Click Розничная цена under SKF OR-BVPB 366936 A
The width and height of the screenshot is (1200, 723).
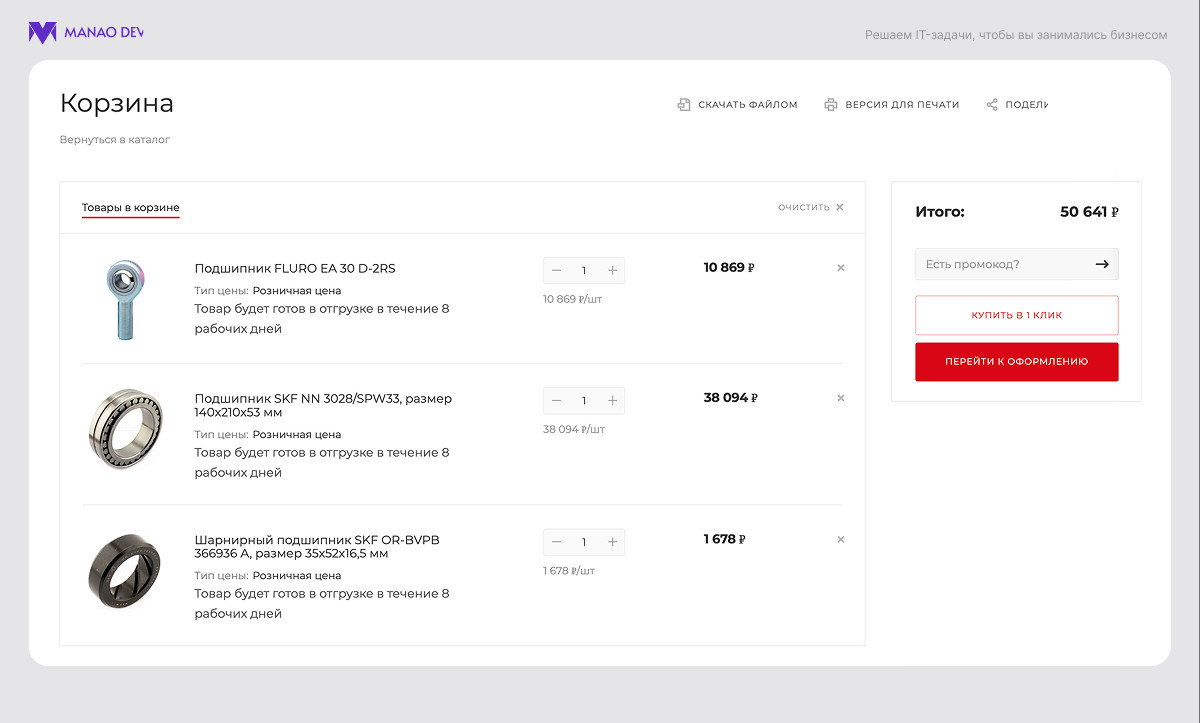click(297, 576)
